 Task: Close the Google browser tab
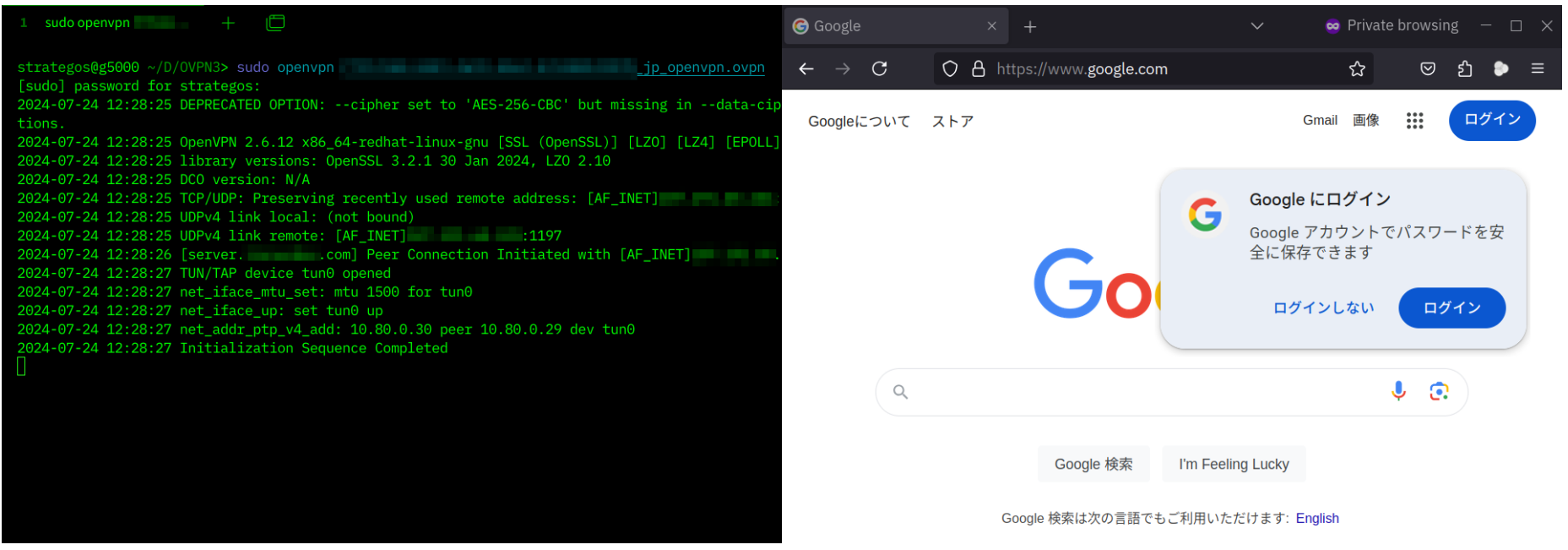click(x=992, y=26)
